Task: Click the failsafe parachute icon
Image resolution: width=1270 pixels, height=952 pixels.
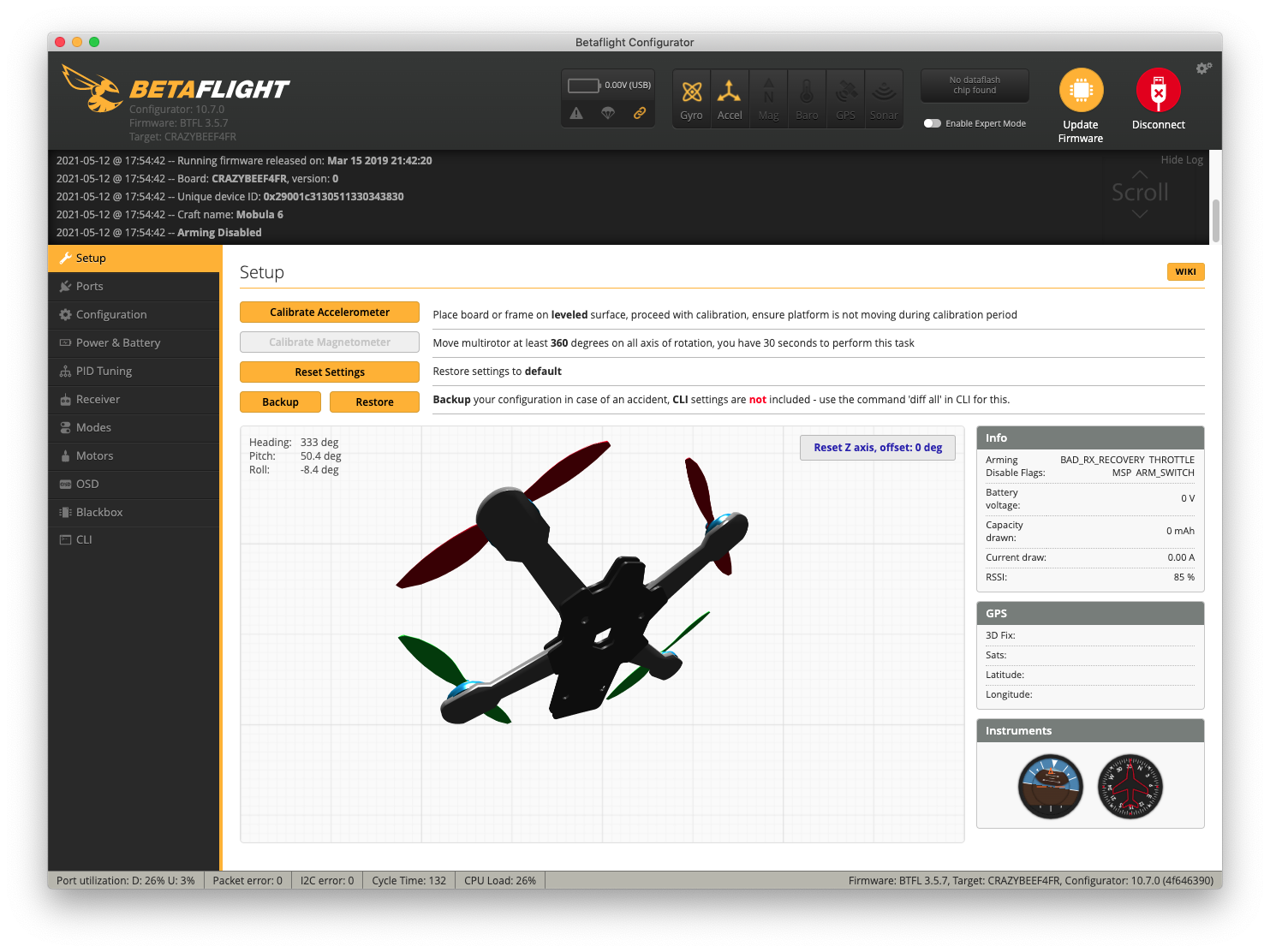Action: tap(608, 113)
